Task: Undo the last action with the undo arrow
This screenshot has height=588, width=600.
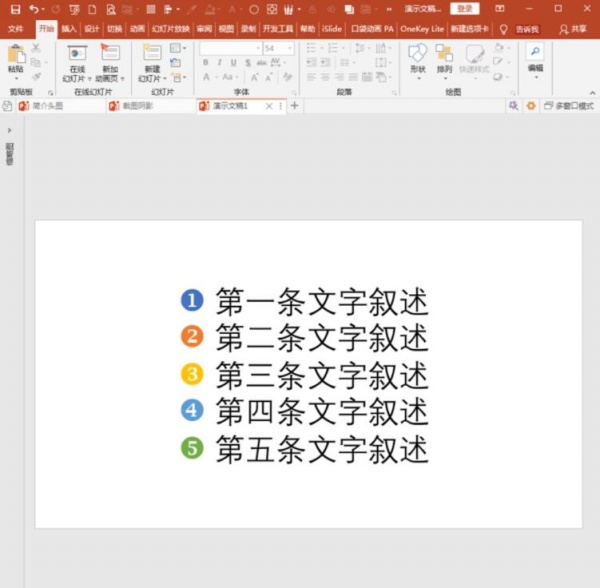Action: [34, 9]
